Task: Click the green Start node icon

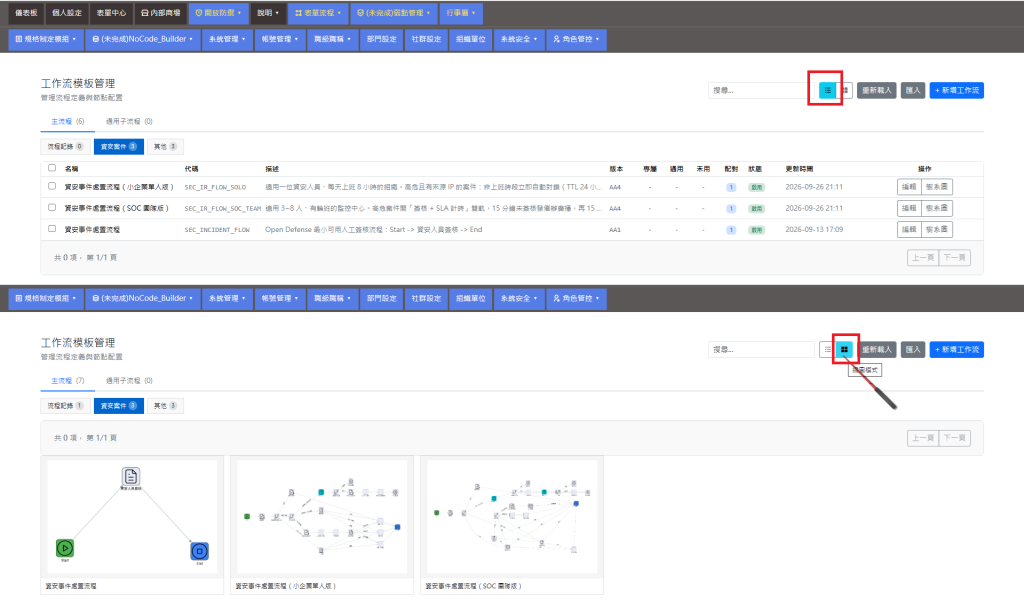Action: click(65, 548)
